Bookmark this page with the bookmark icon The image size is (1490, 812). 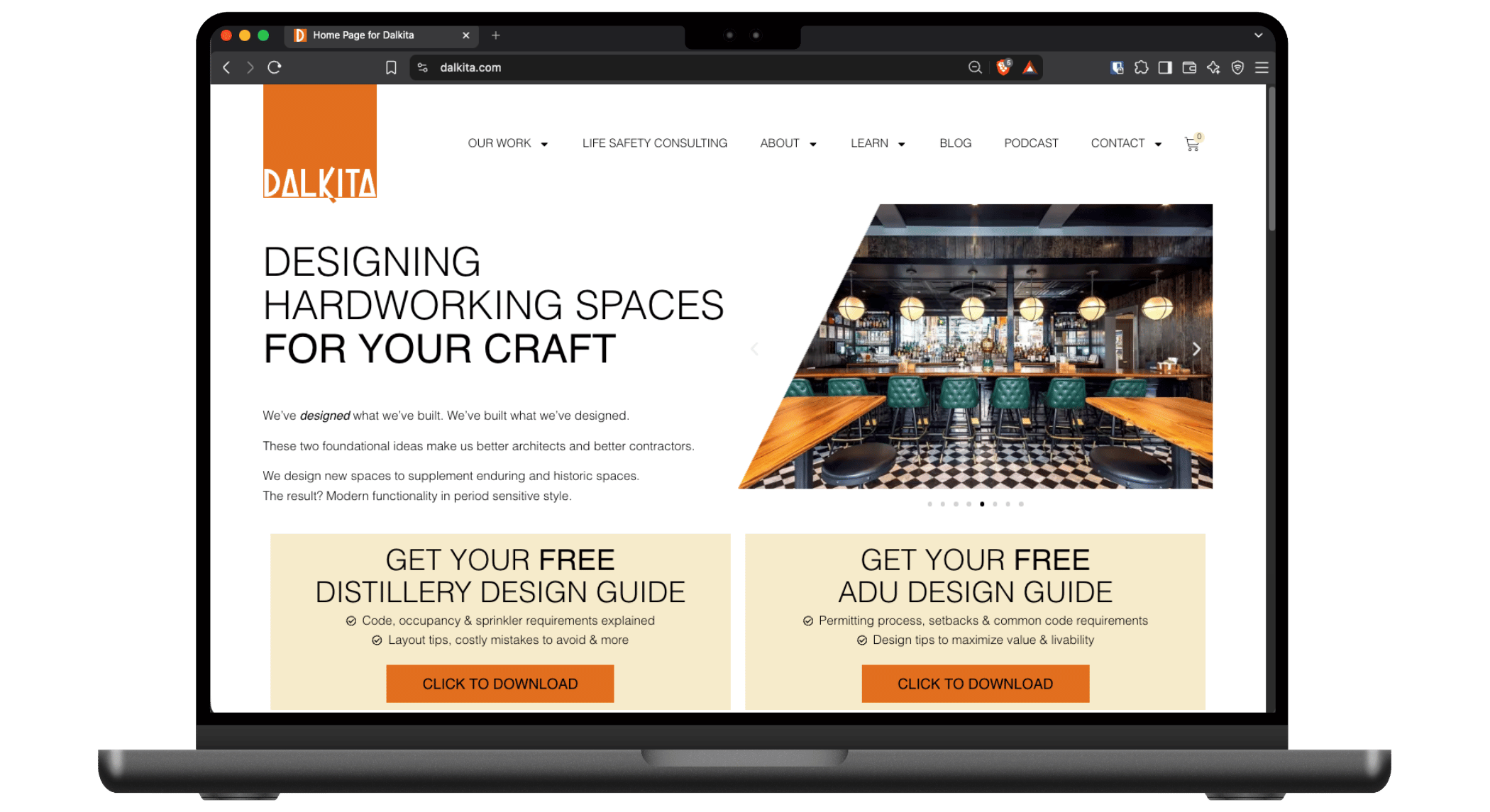[x=391, y=67]
